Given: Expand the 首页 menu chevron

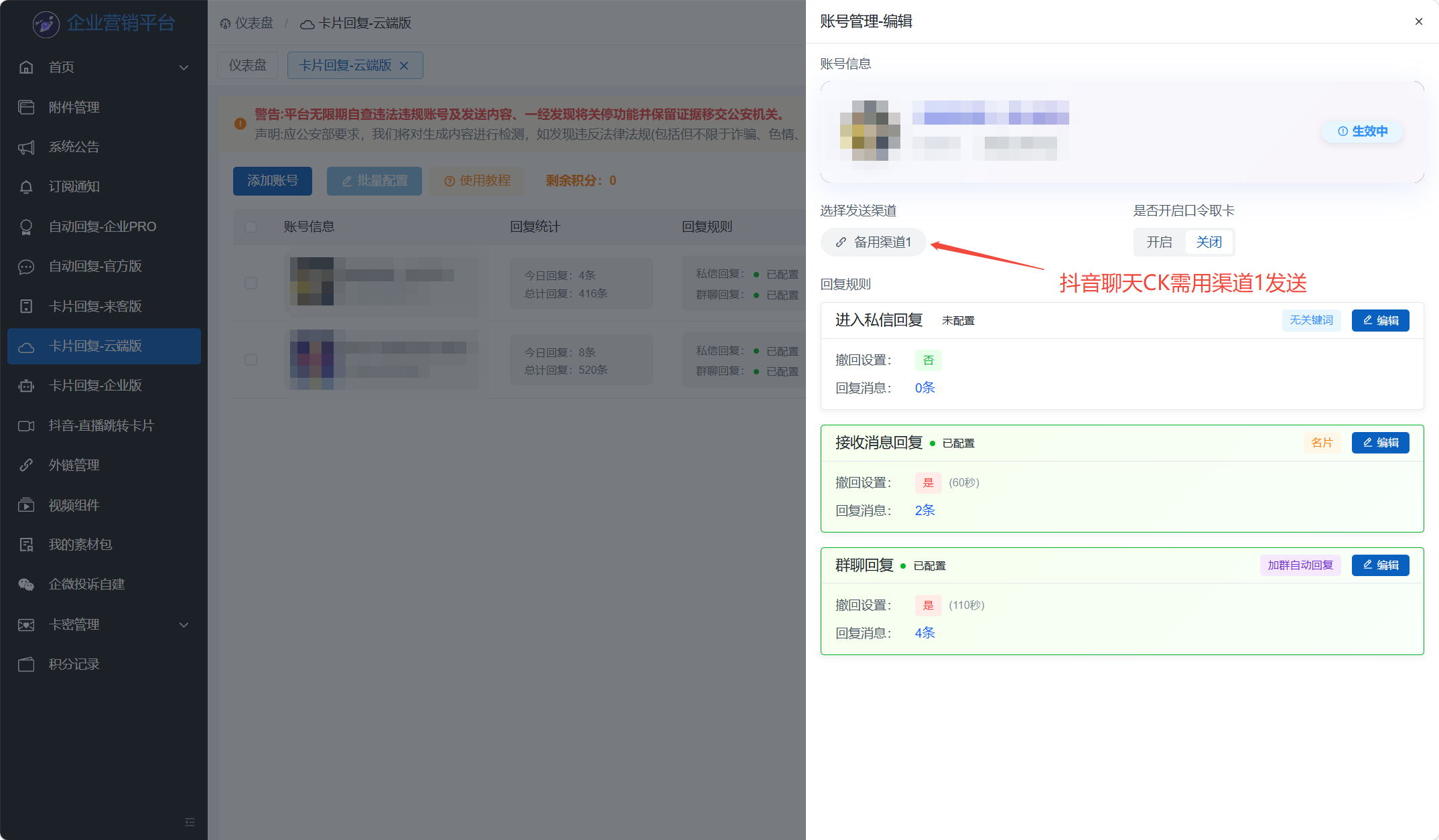Looking at the screenshot, I should 184,68.
